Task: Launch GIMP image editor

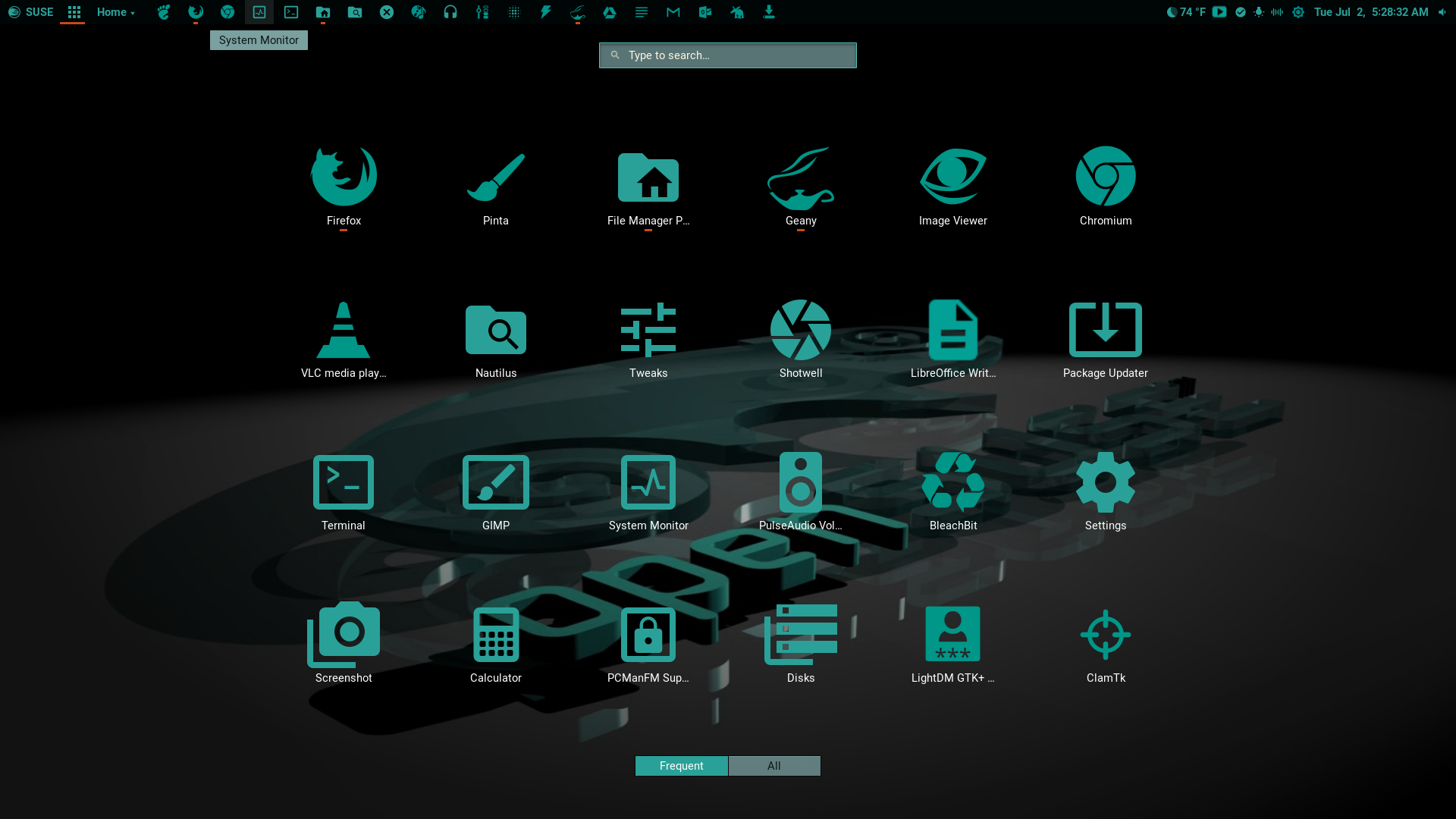Action: [x=496, y=492]
